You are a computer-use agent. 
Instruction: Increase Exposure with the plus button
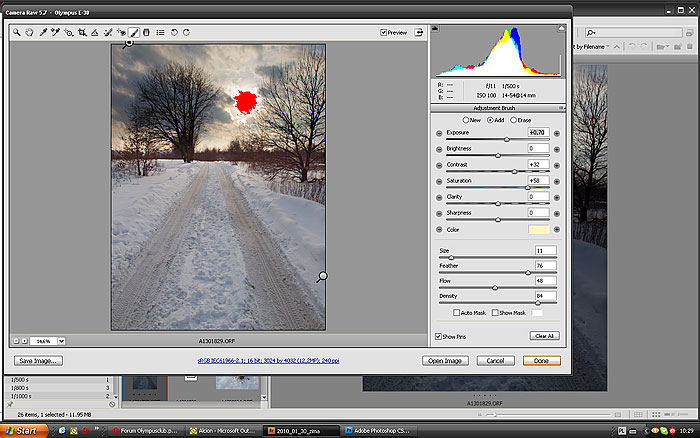click(x=556, y=133)
